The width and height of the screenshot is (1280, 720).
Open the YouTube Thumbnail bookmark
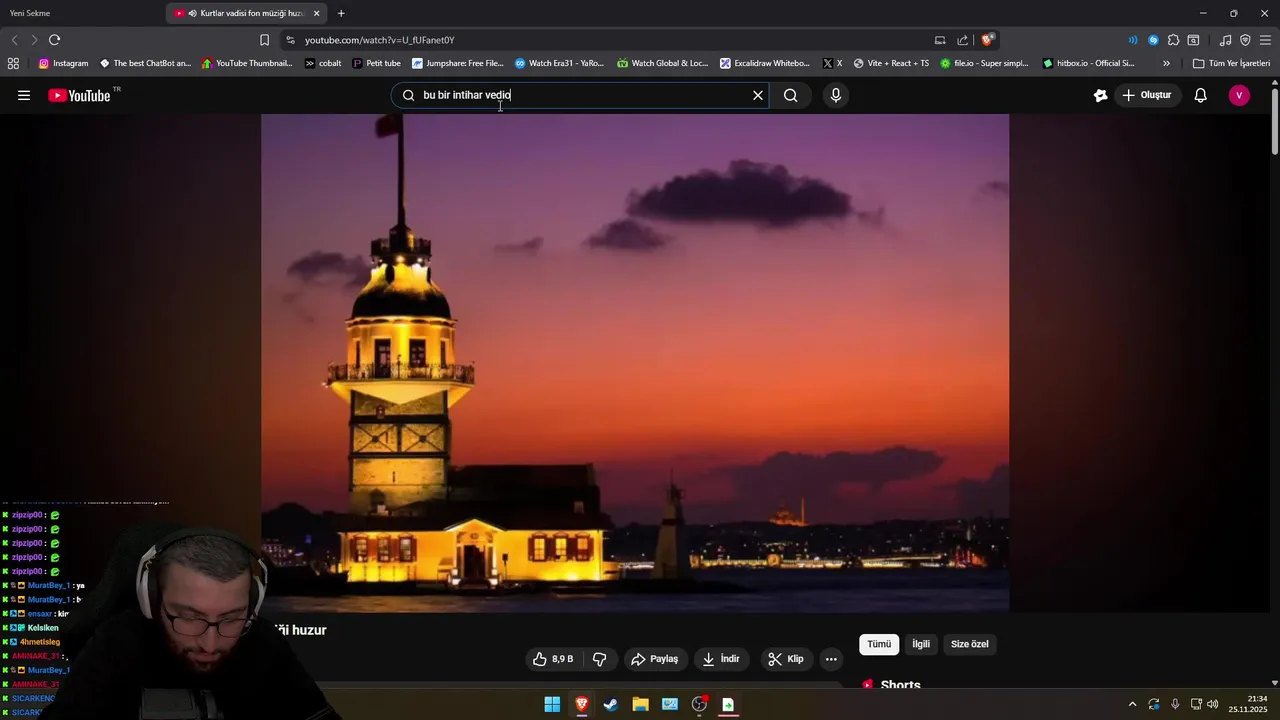click(247, 63)
